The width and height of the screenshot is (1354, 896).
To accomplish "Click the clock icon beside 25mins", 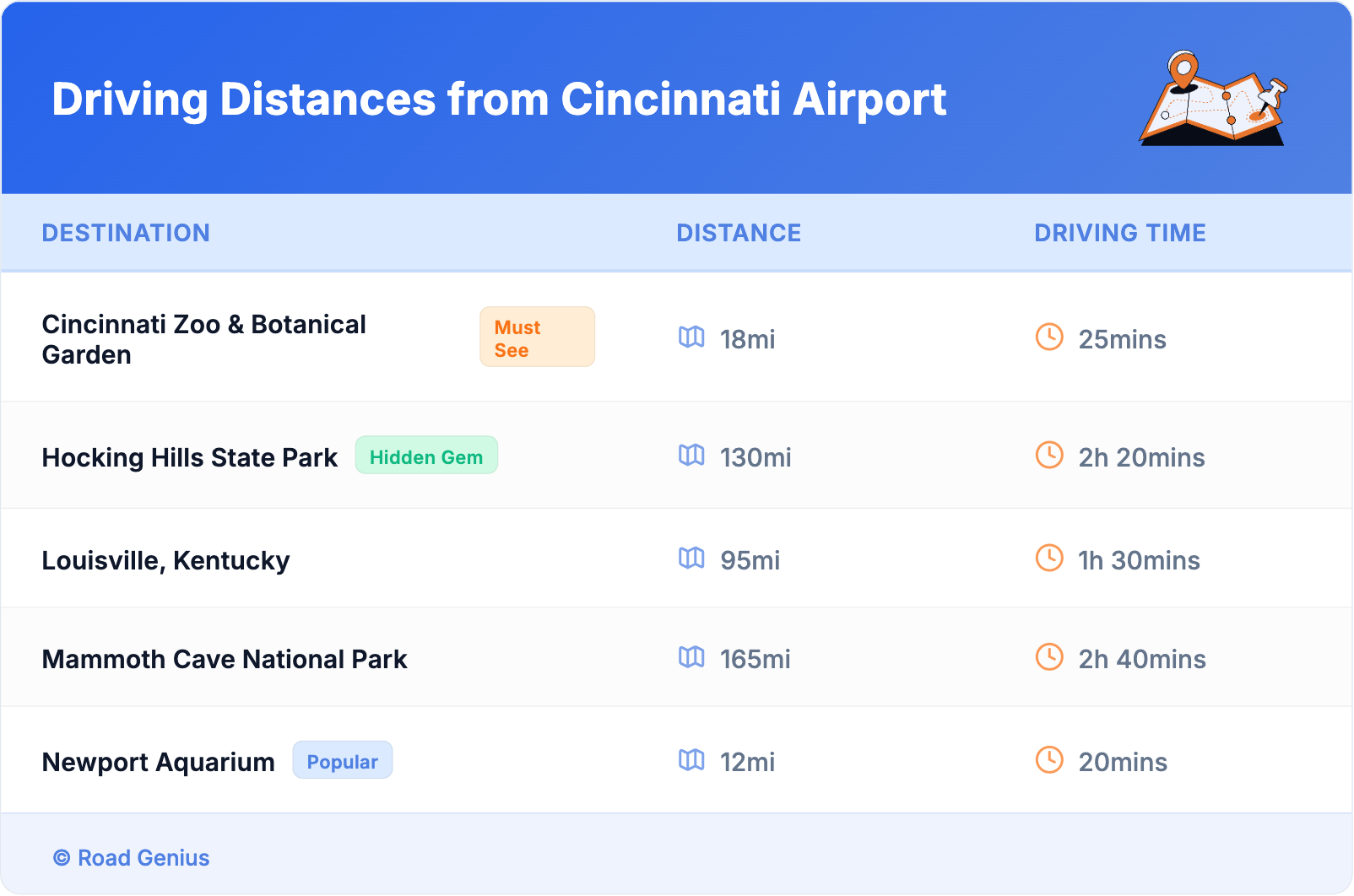I will tap(1049, 337).
